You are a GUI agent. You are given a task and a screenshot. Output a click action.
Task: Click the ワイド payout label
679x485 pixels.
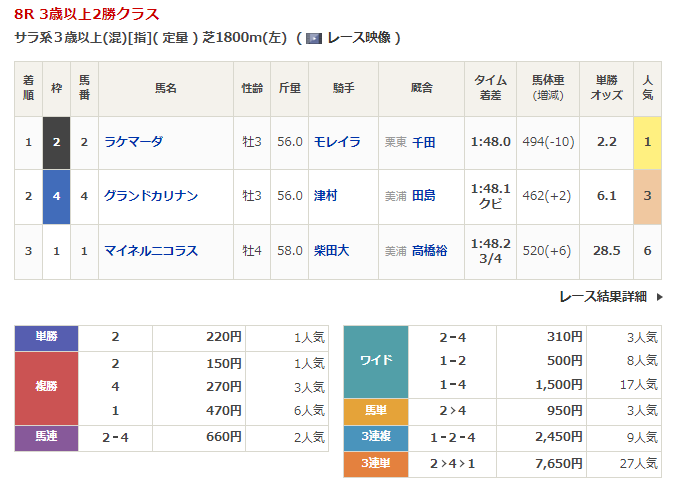[x=376, y=361]
